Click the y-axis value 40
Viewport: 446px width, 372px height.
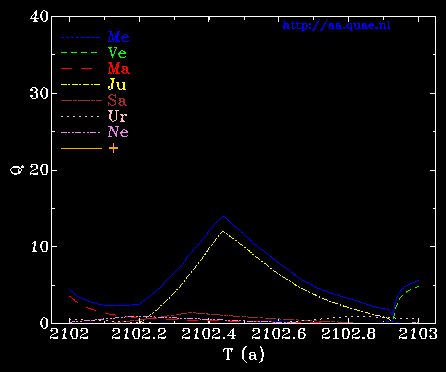click(39, 16)
